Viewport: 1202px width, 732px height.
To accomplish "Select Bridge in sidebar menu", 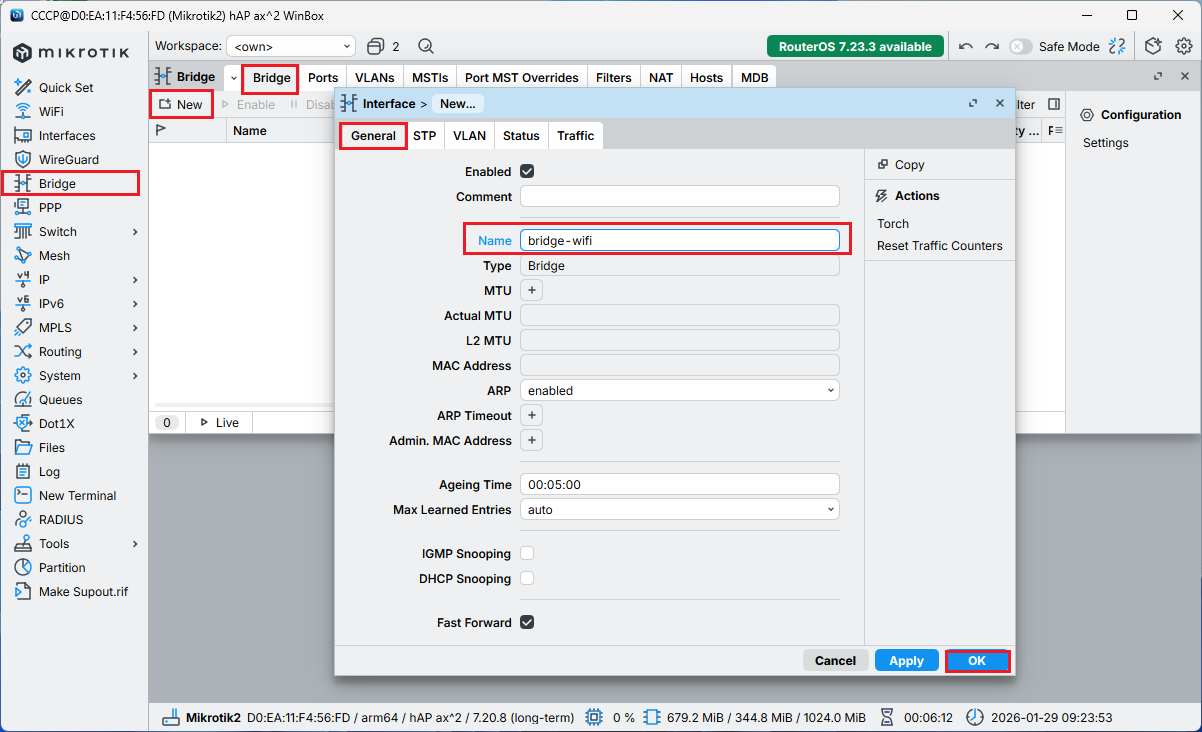I will click(57, 184).
